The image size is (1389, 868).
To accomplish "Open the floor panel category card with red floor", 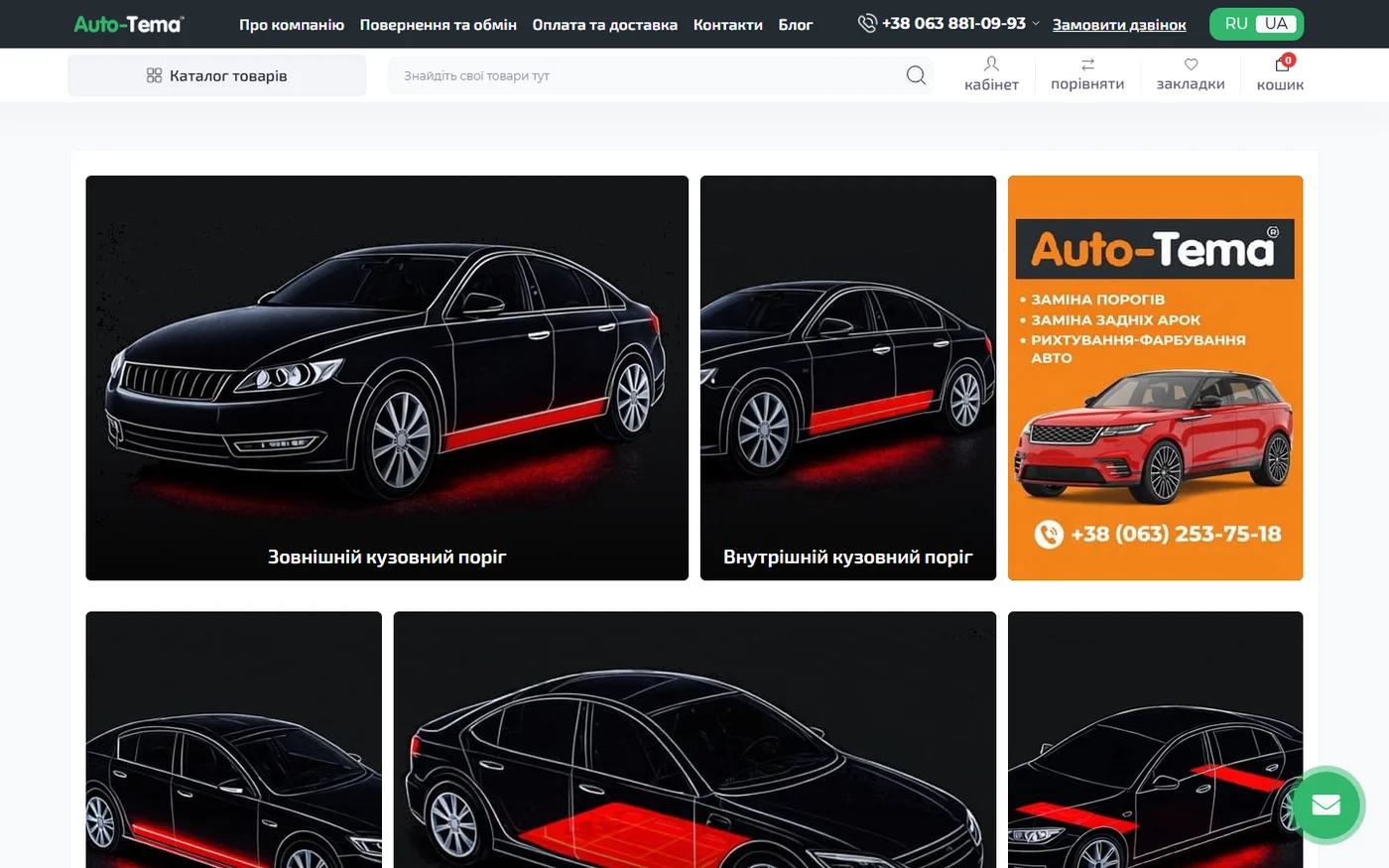I will pyautogui.click(x=694, y=739).
